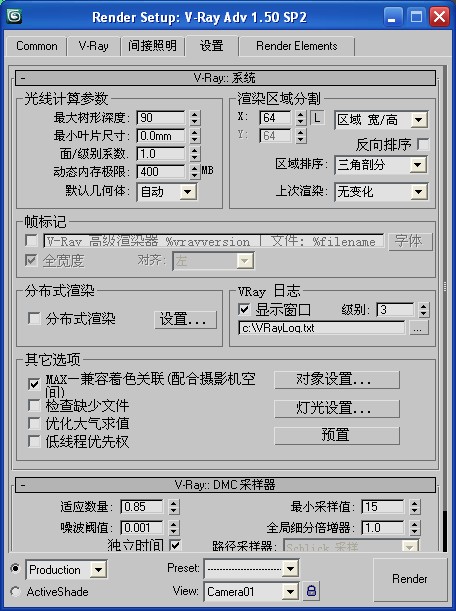Click the spinner for VRay log 级别
The width and height of the screenshot is (456, 611).
pos(424,310)
